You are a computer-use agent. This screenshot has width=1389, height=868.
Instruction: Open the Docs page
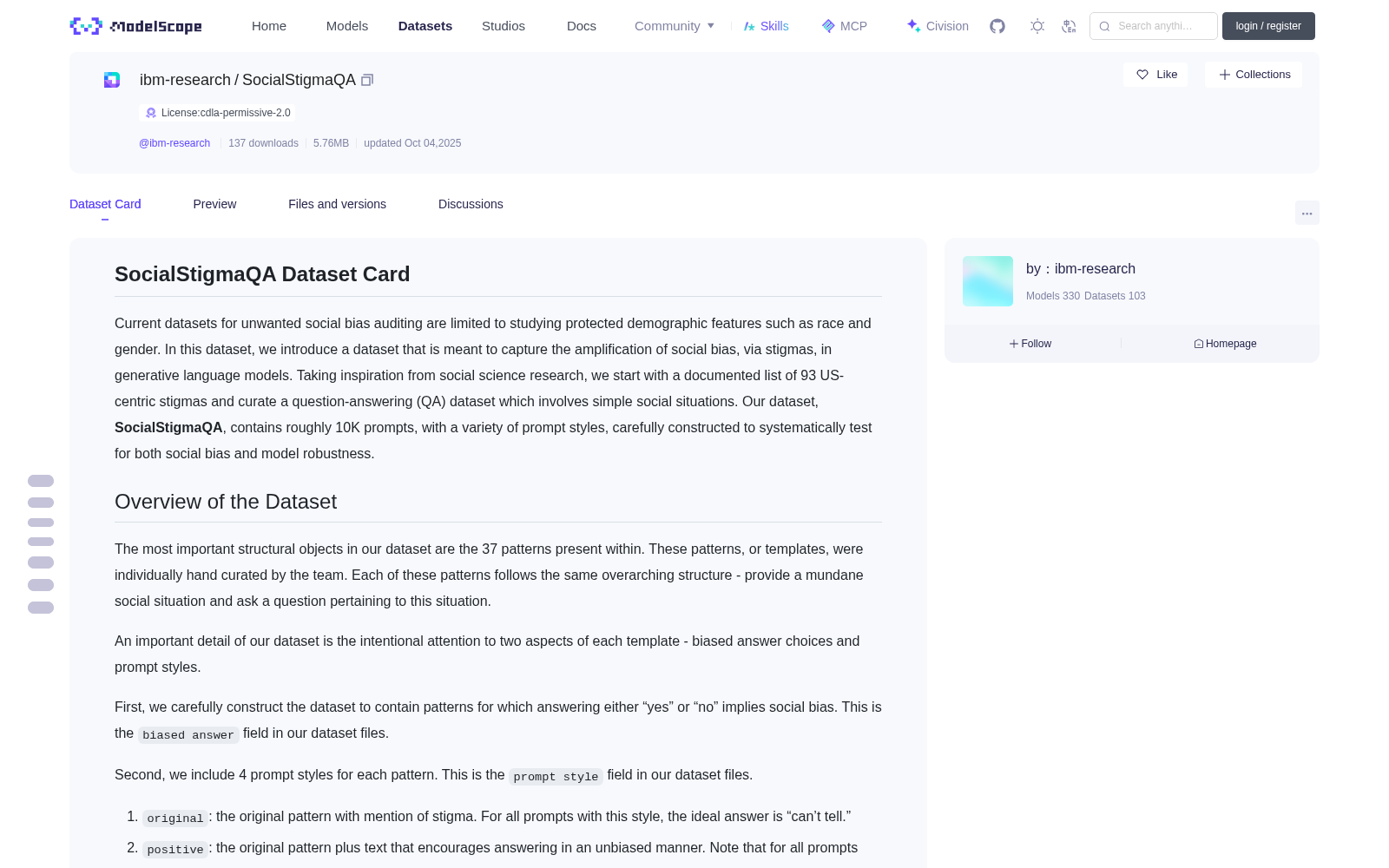582,26
